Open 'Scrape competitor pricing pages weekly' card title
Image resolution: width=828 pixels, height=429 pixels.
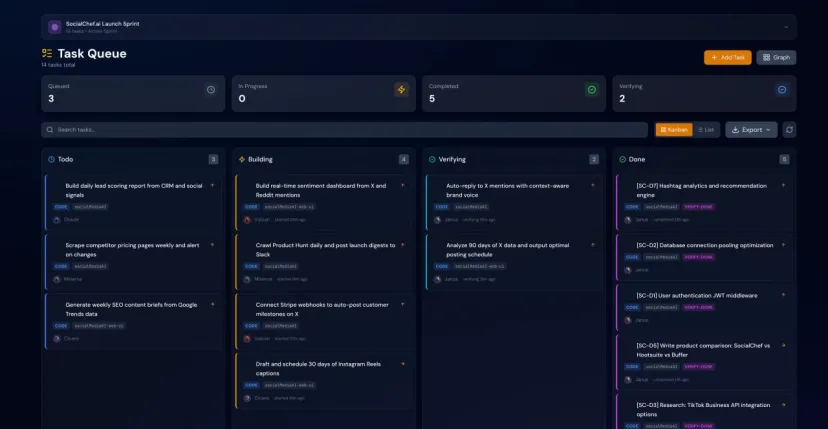click(133, 250)
